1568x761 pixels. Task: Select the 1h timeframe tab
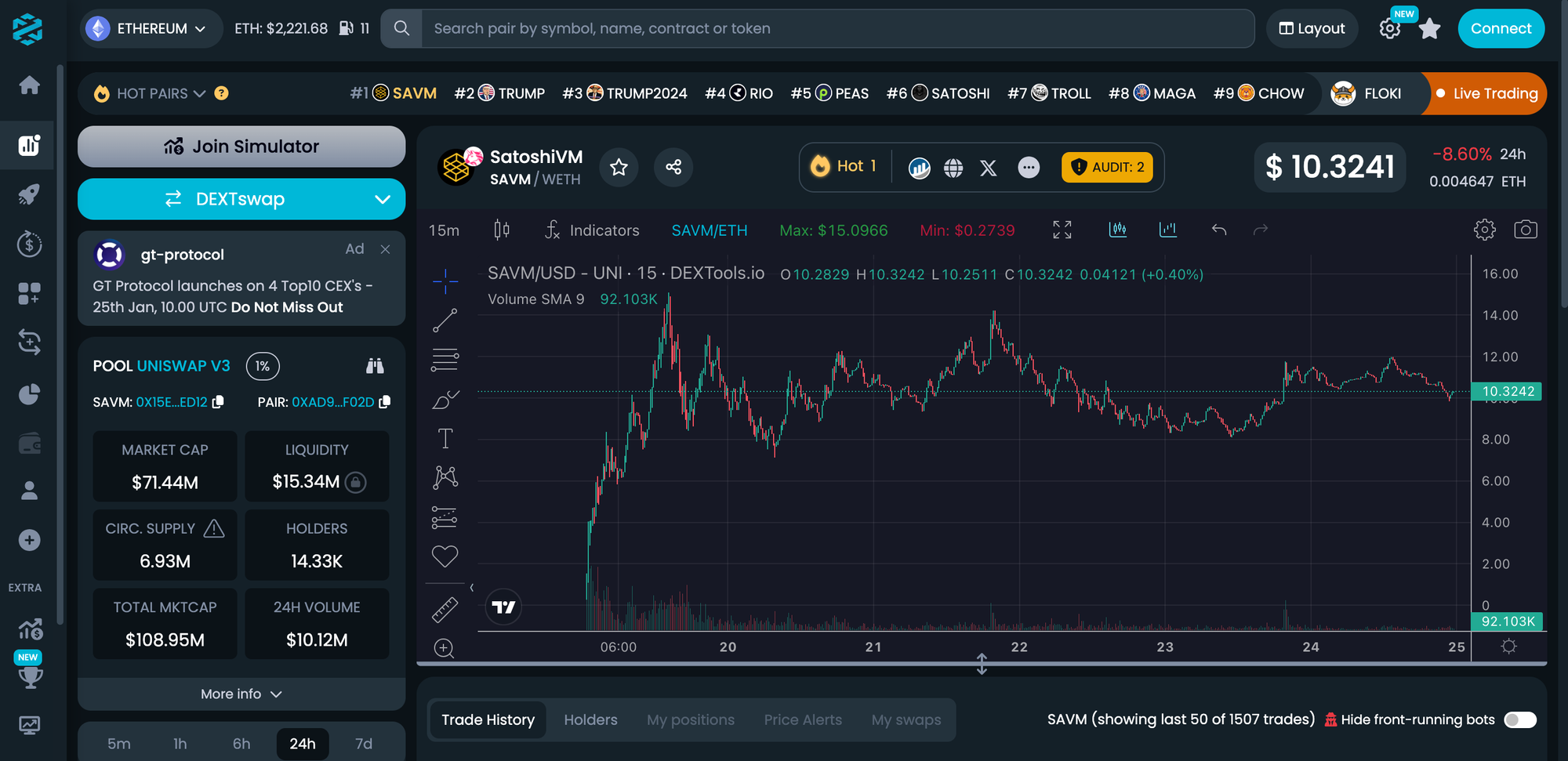tap(180, 744)
